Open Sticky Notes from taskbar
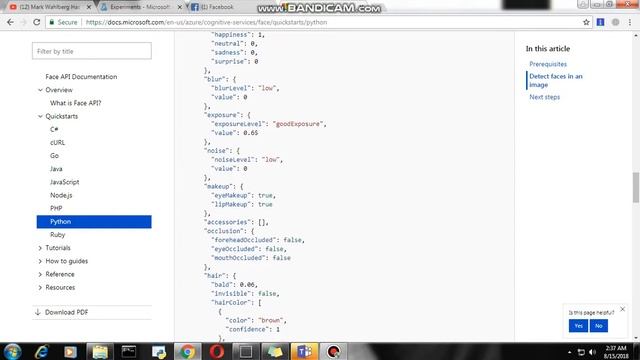The width and height of the screenshot is (640, 360). [x=275, y=351]
